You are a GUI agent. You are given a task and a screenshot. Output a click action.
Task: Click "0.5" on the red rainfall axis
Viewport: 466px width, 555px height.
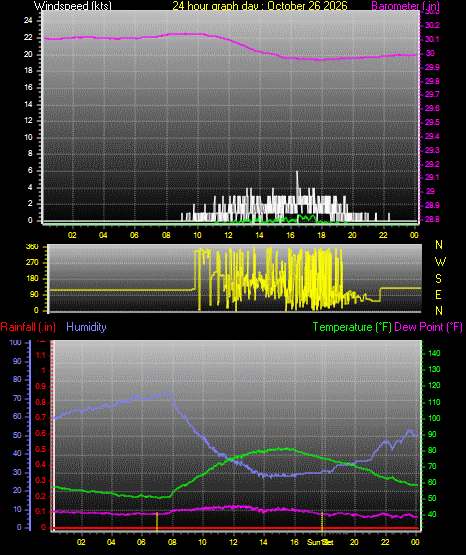(x=41, y=449)
